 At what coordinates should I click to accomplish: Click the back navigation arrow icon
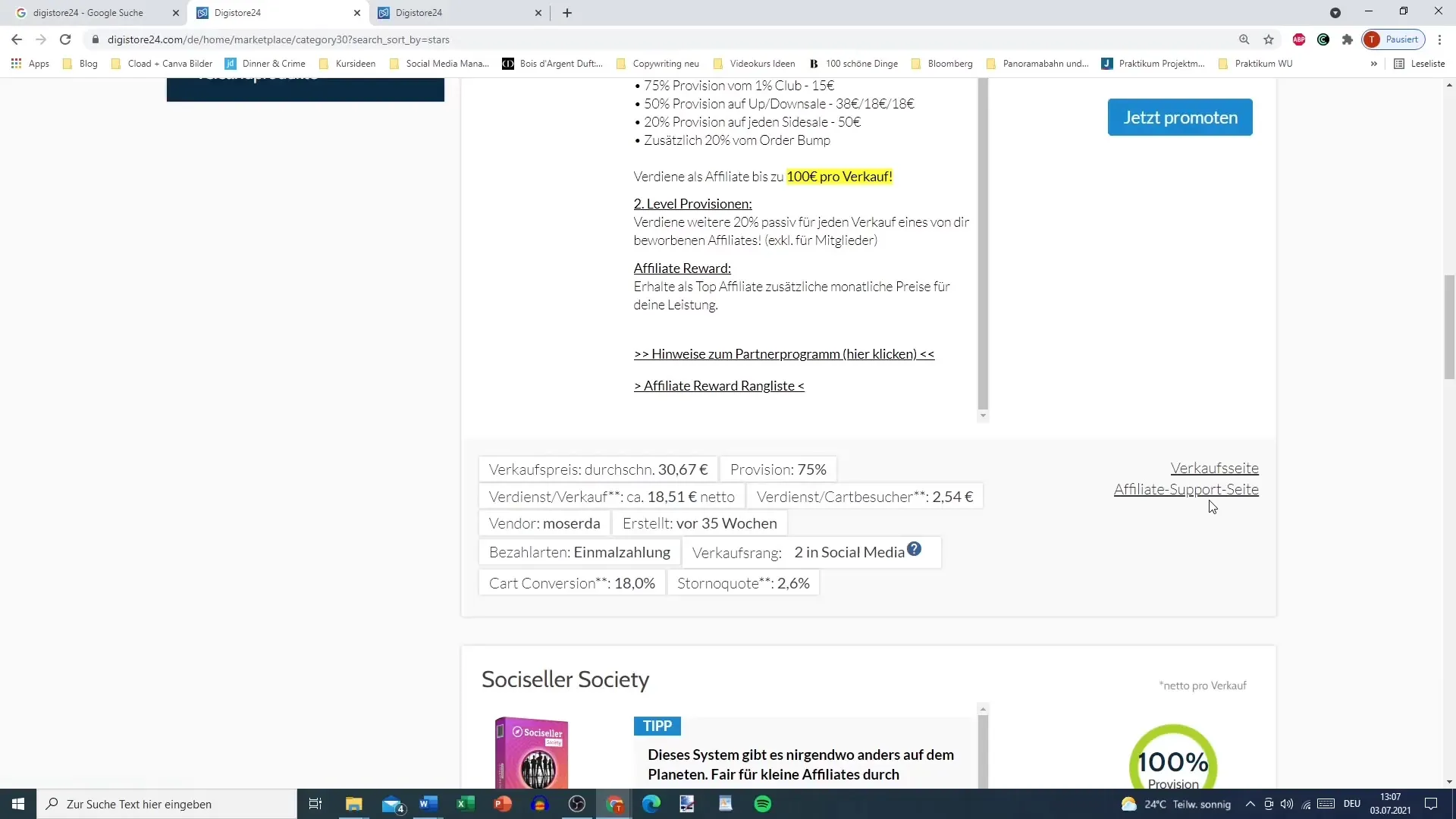tap(17, 39)
